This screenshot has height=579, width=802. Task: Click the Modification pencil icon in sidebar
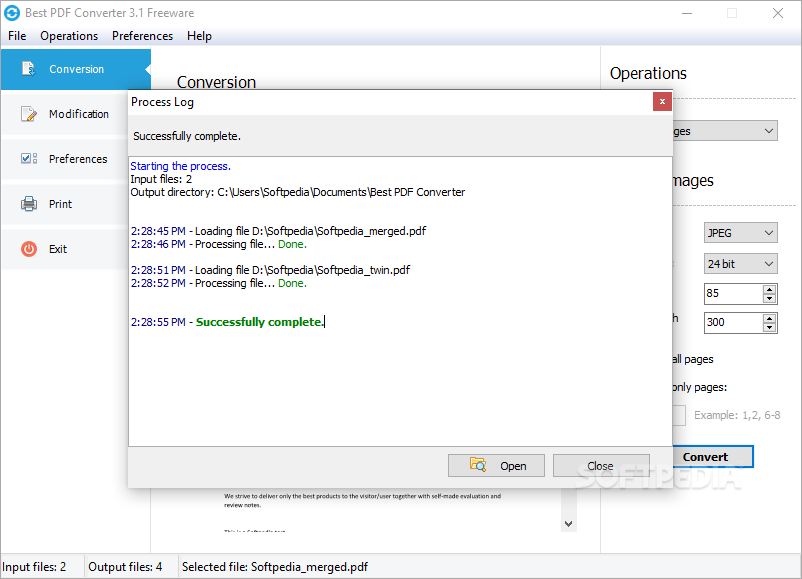click(29, 114)
